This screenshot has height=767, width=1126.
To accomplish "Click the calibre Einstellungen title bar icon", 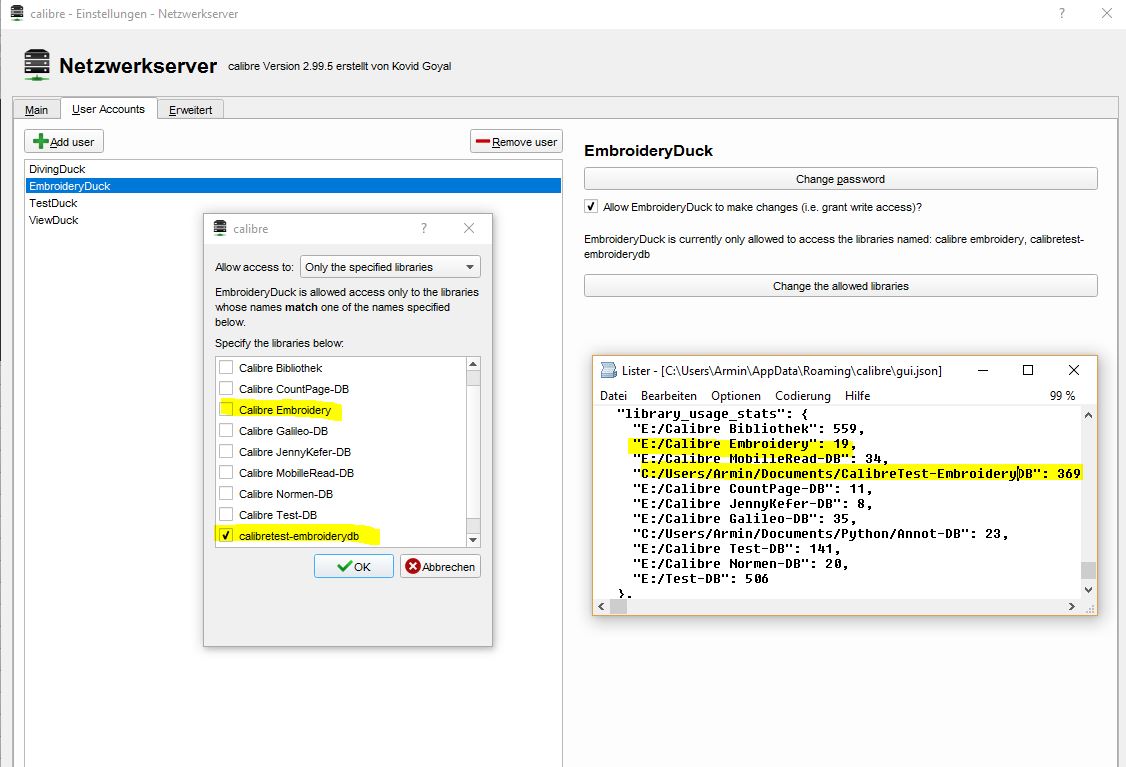I will (17, 13).
